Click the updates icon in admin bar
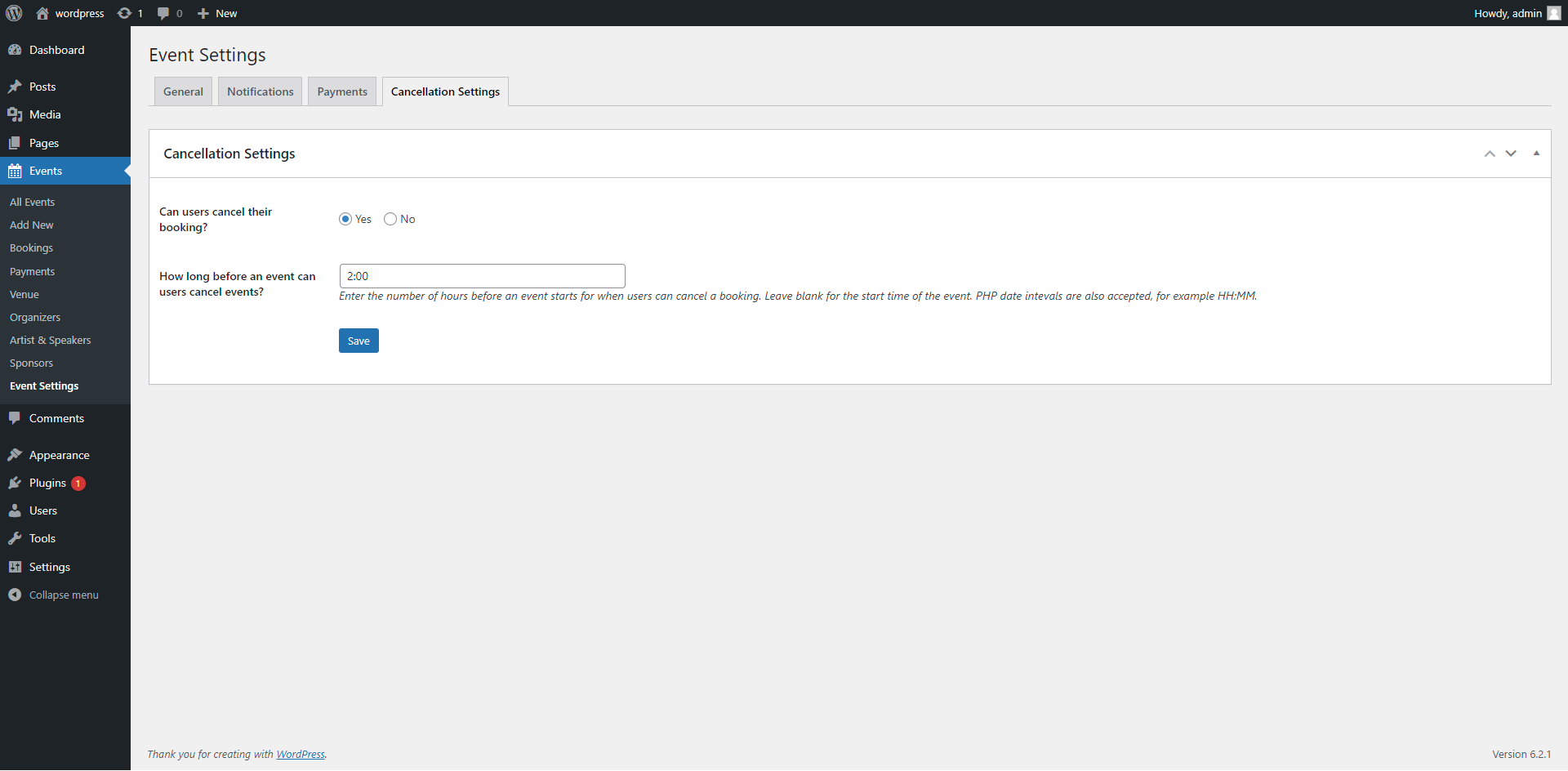Image resolution: width=1568 pixels, height=771 pixels. pos(124,13)
